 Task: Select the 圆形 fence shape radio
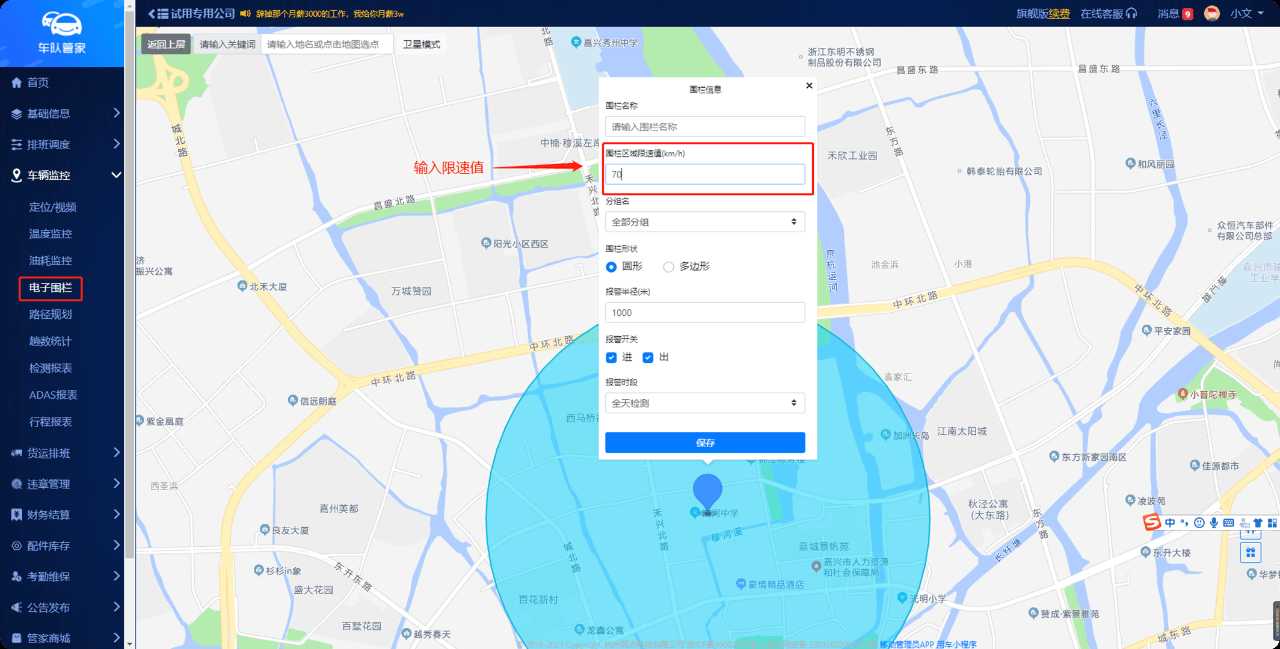pyautogui.click(x=612, y=267)
